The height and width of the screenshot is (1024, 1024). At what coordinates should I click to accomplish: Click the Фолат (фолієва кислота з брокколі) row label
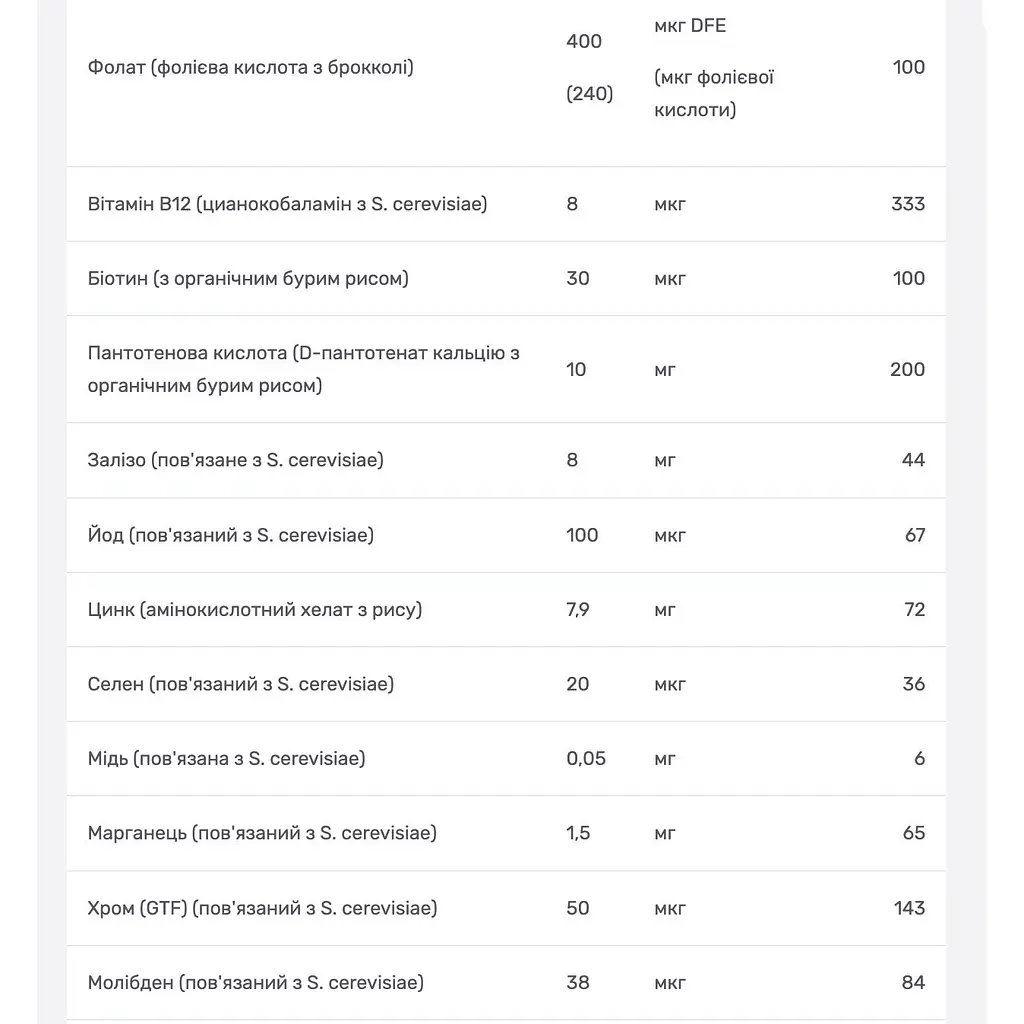coord(251,67)
